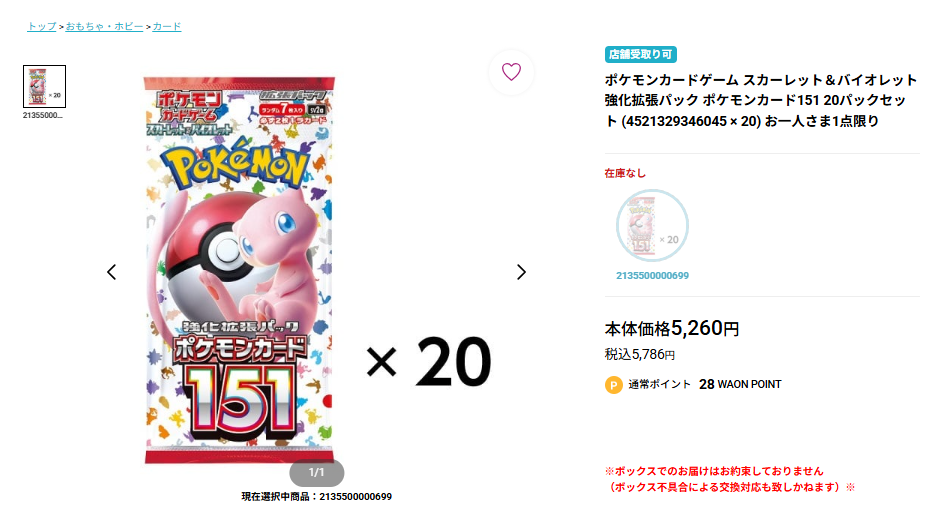The height and width of the screenshot is (514, 949).
Task: Click the red ボックス delivery notice text
Action: 729,479
